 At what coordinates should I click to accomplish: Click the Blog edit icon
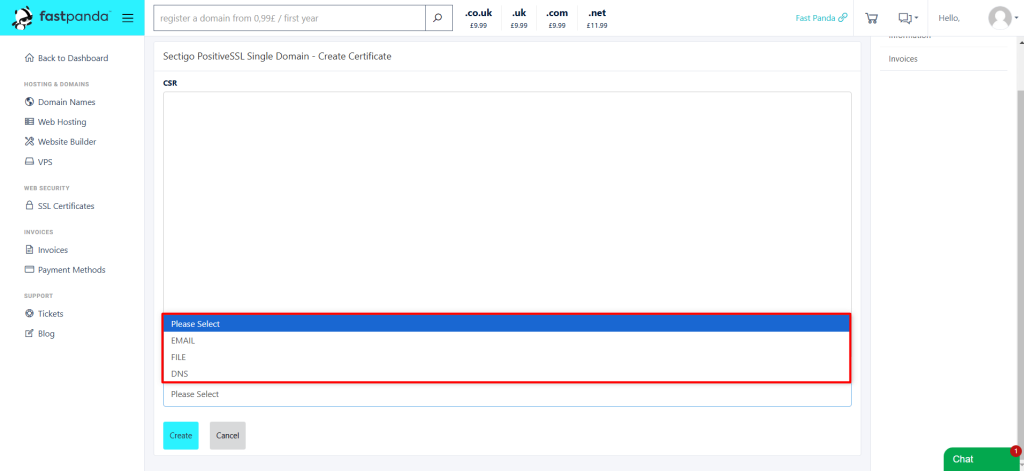pos(29,333)
